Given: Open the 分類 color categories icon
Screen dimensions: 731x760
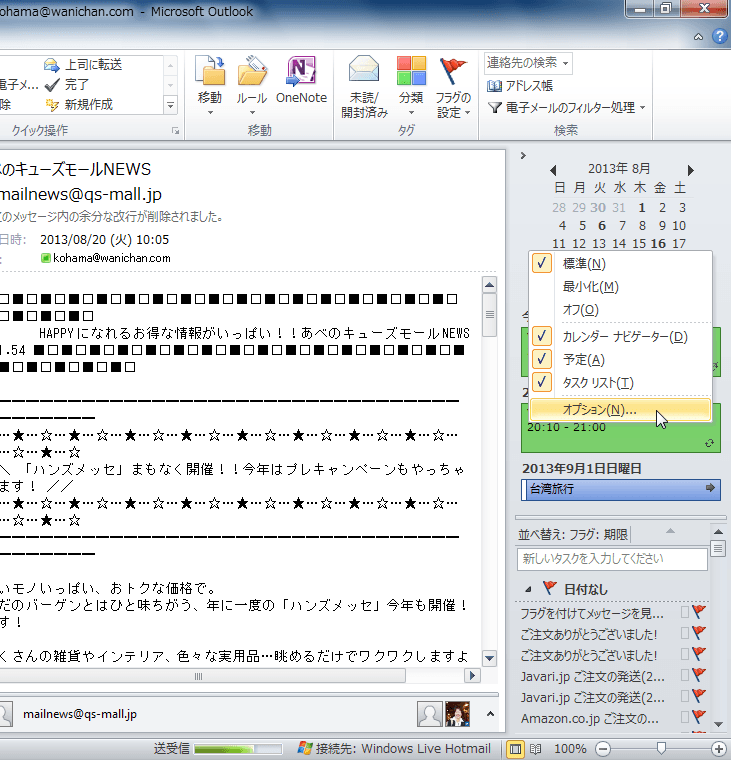Looking at the screenshot, I should (x=411, y=71).
